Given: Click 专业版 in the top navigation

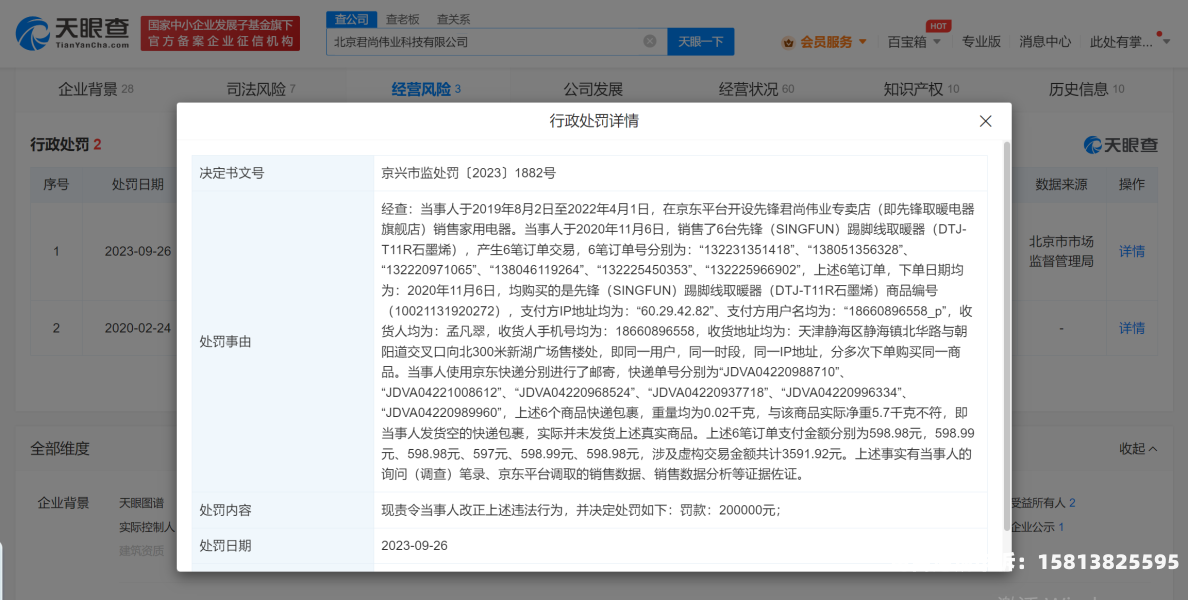Looking at the screenshot, I should 981,42.
